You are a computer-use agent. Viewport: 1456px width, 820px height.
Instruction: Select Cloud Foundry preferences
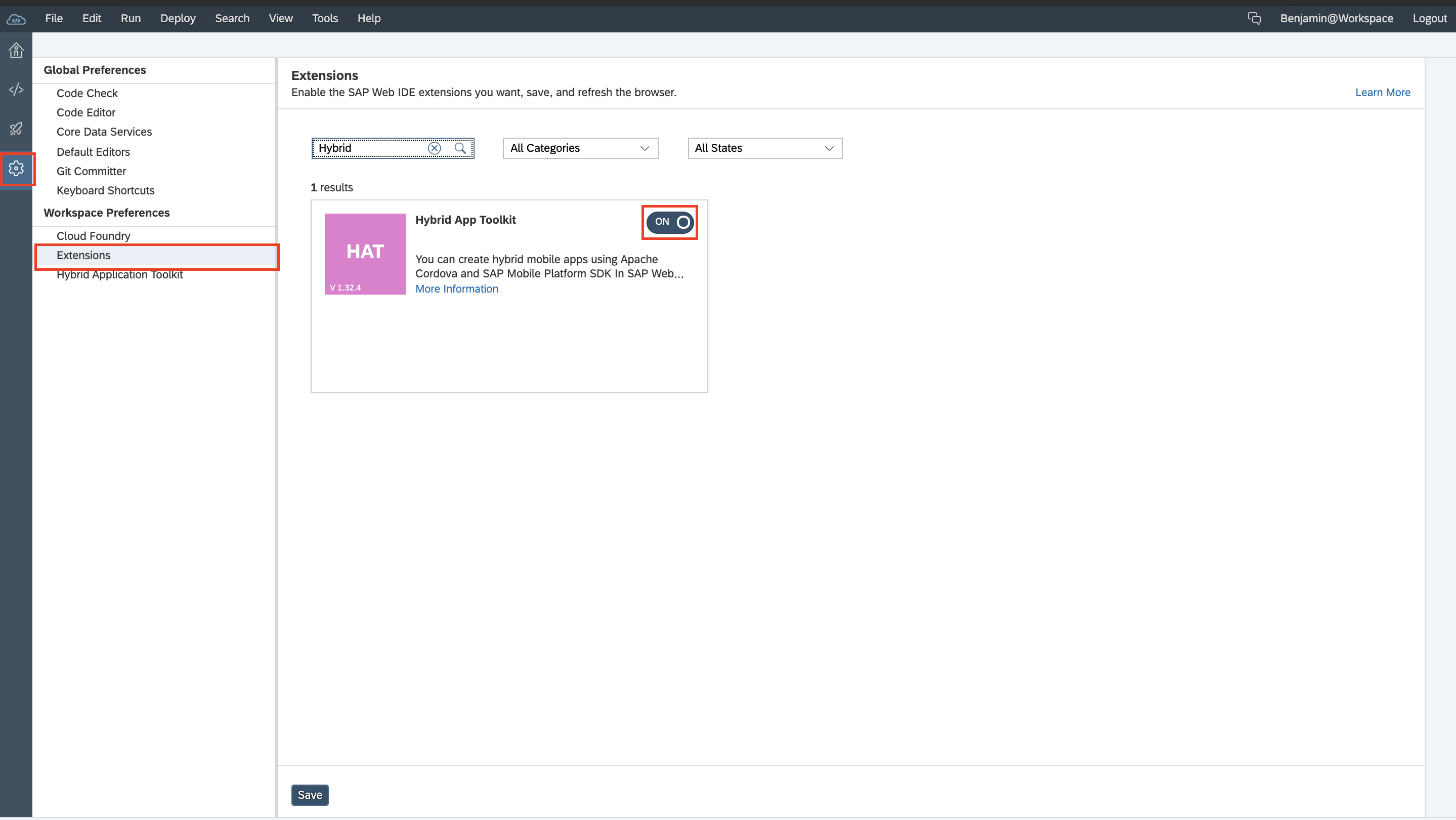coord(93,236)
